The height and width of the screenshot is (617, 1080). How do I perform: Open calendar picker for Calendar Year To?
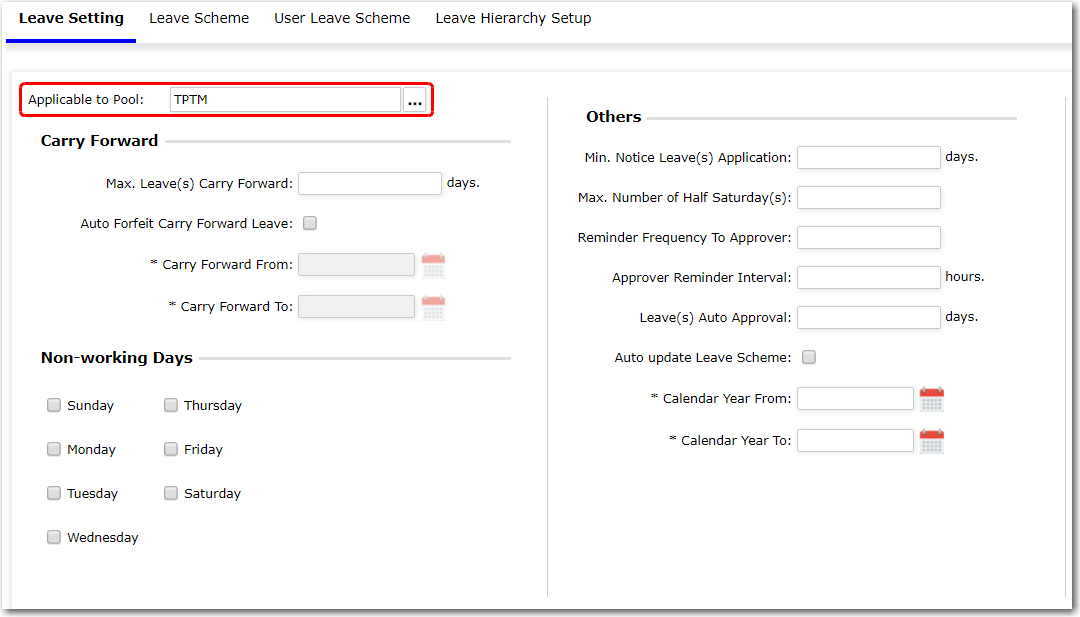[931, 441]
